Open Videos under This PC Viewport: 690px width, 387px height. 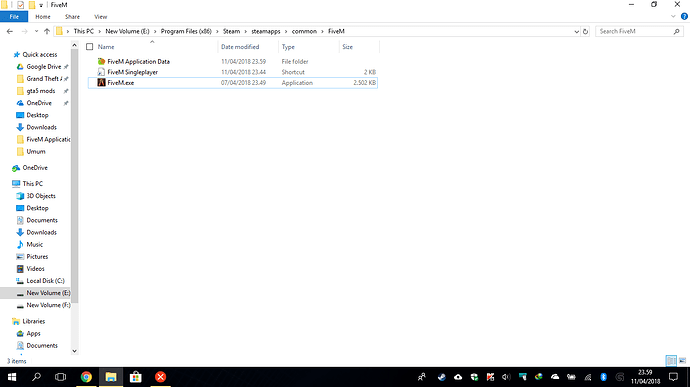click(x=35, y=269)
